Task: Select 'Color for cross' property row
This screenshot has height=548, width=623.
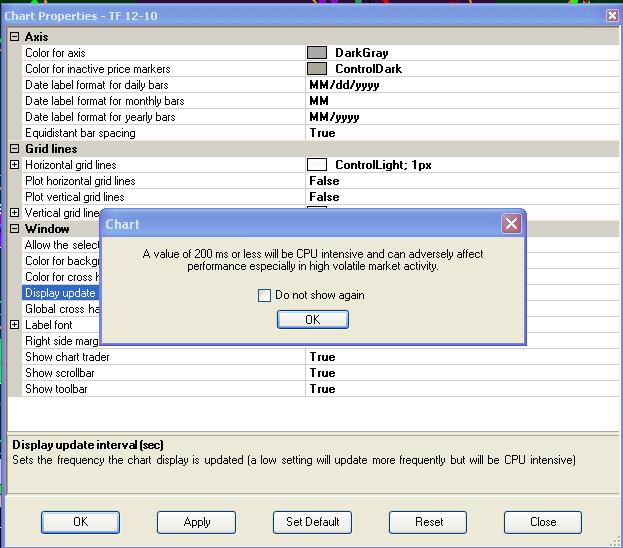Action: tap(60, 277)
